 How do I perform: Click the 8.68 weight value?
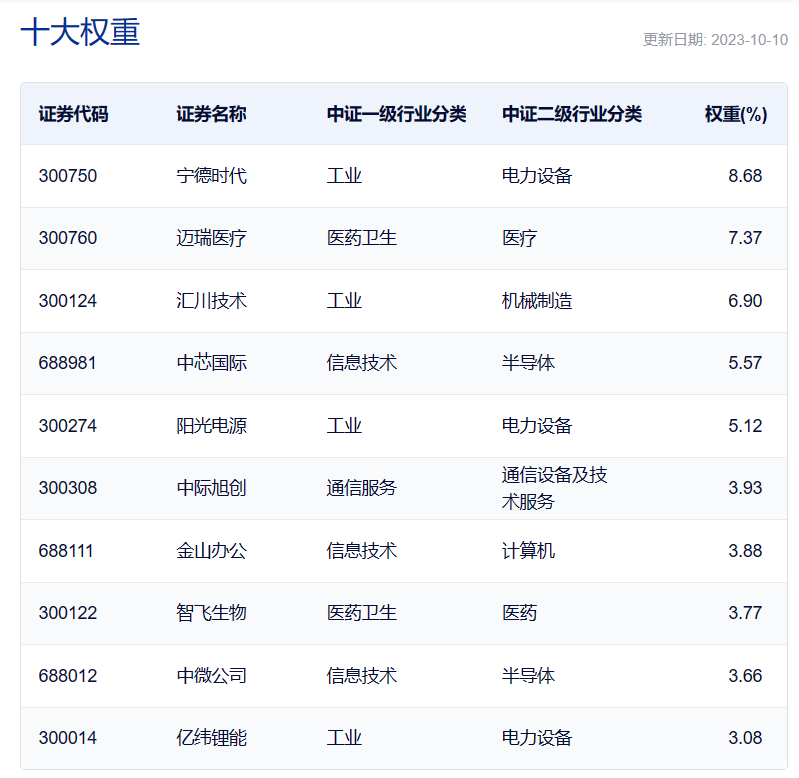click(745, 176)
